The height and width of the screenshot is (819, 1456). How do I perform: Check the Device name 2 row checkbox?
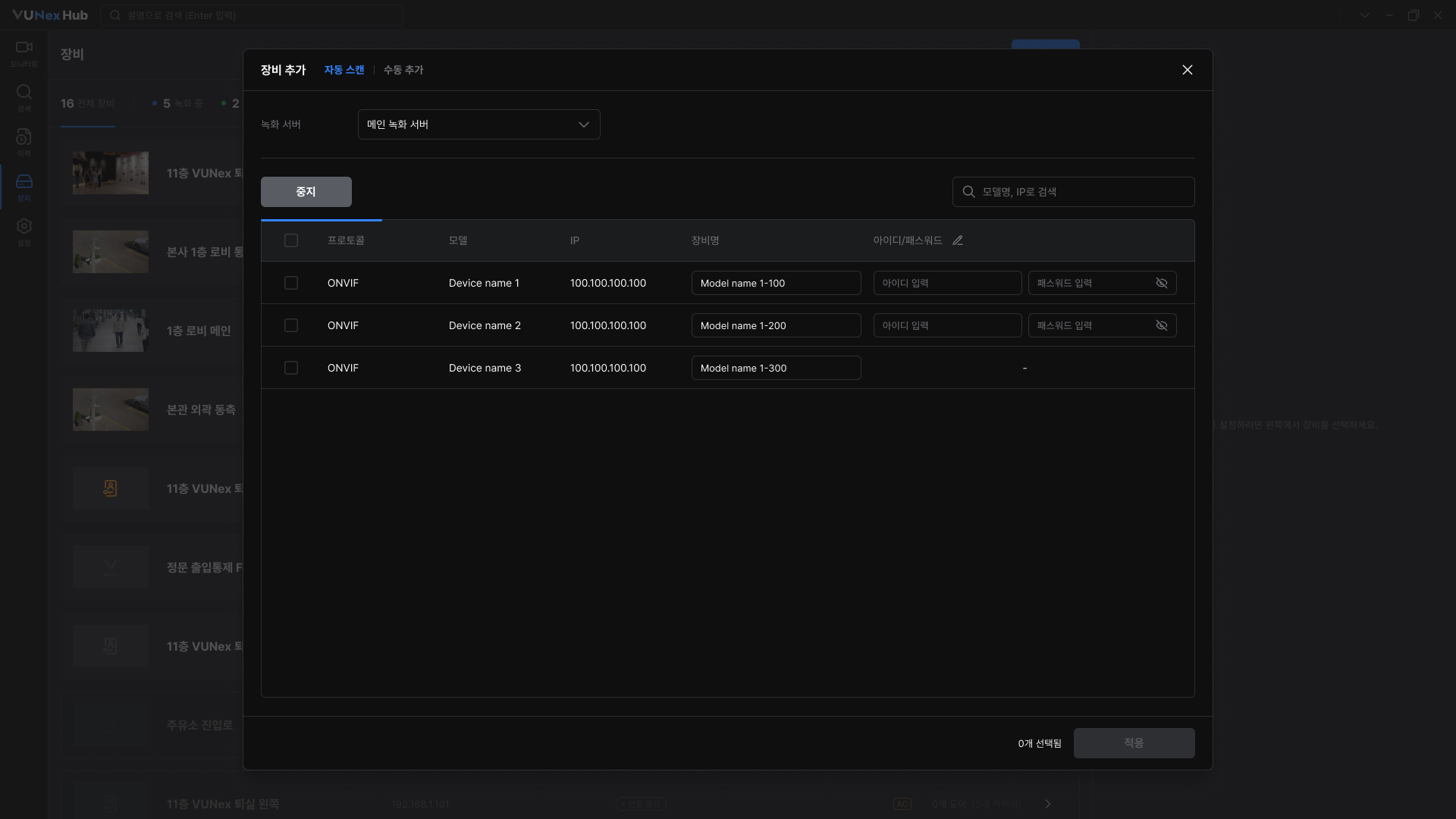291,325
